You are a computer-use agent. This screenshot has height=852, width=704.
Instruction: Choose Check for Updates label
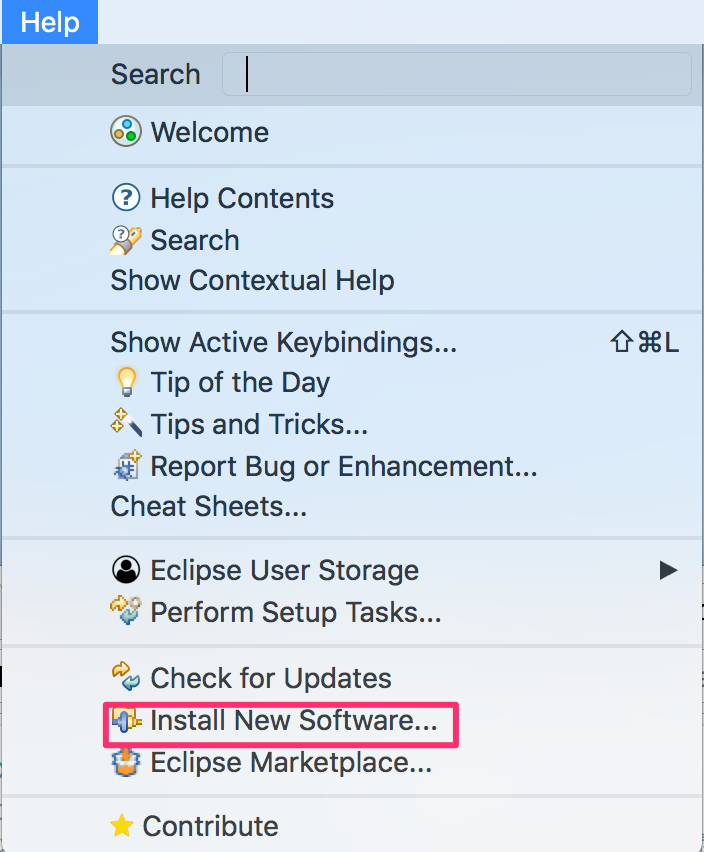click(271, 678)
